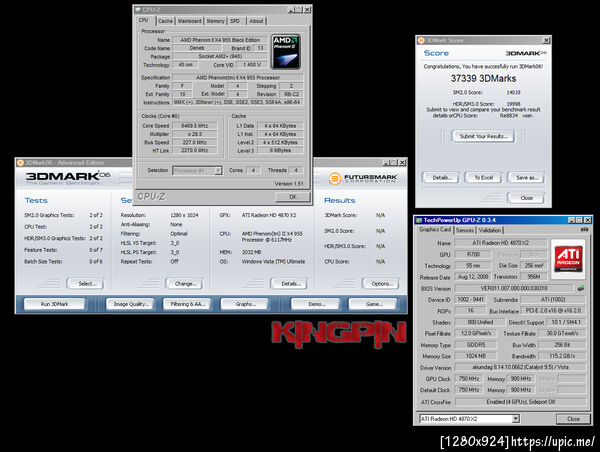Open the CPU-Z processor Selection dropdown
Screen dimensions: 600x452
[197, 171]
